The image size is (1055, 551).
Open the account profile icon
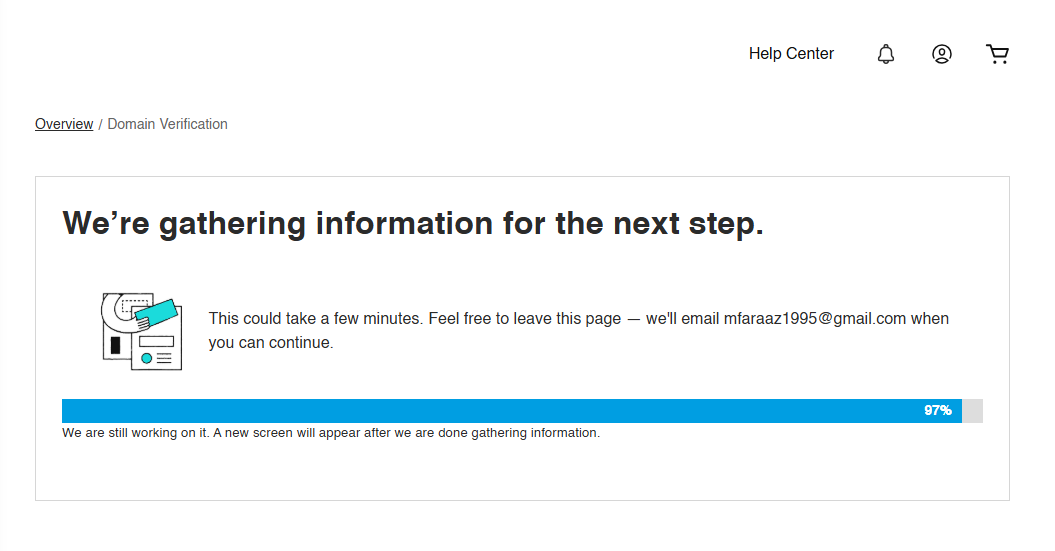(x=941, y=54)
